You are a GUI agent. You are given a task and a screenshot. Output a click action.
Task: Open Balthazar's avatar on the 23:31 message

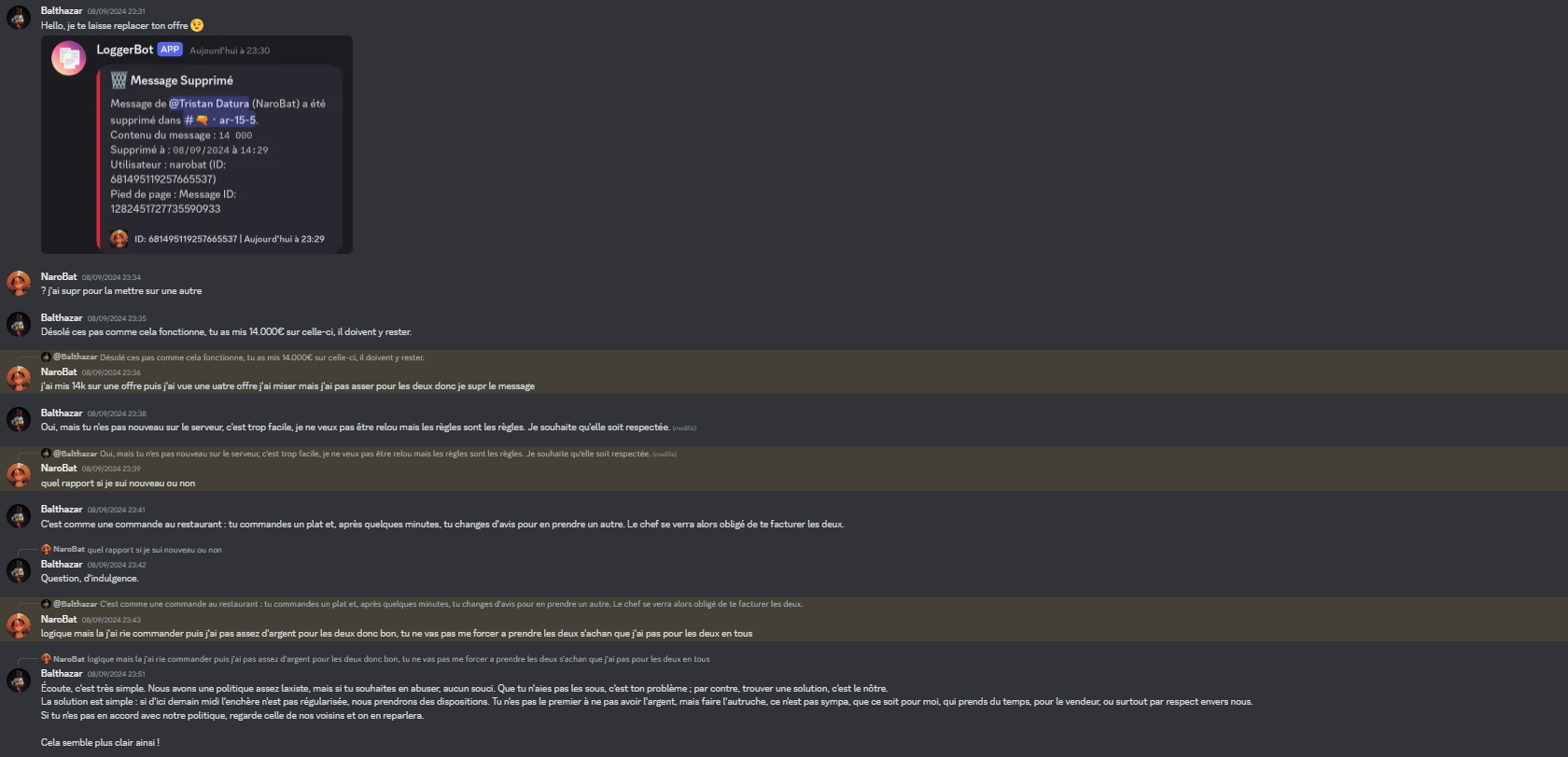(x=19, y=18)
